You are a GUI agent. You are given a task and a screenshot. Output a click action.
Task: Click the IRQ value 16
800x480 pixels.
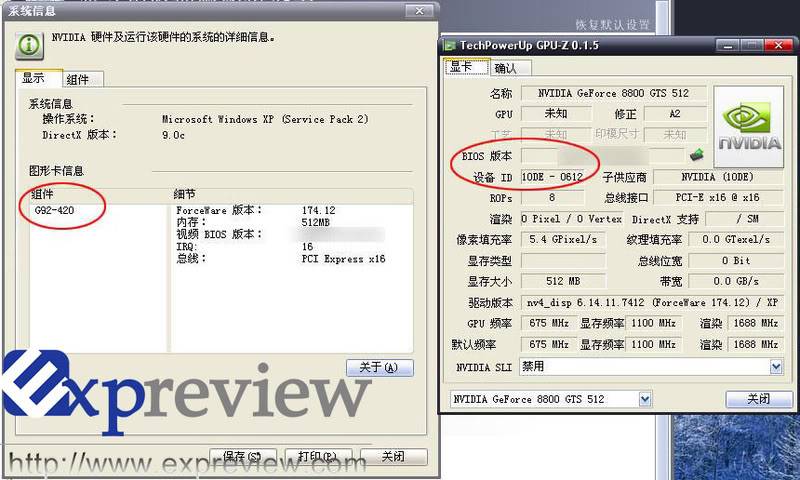(x=307, y=247)
